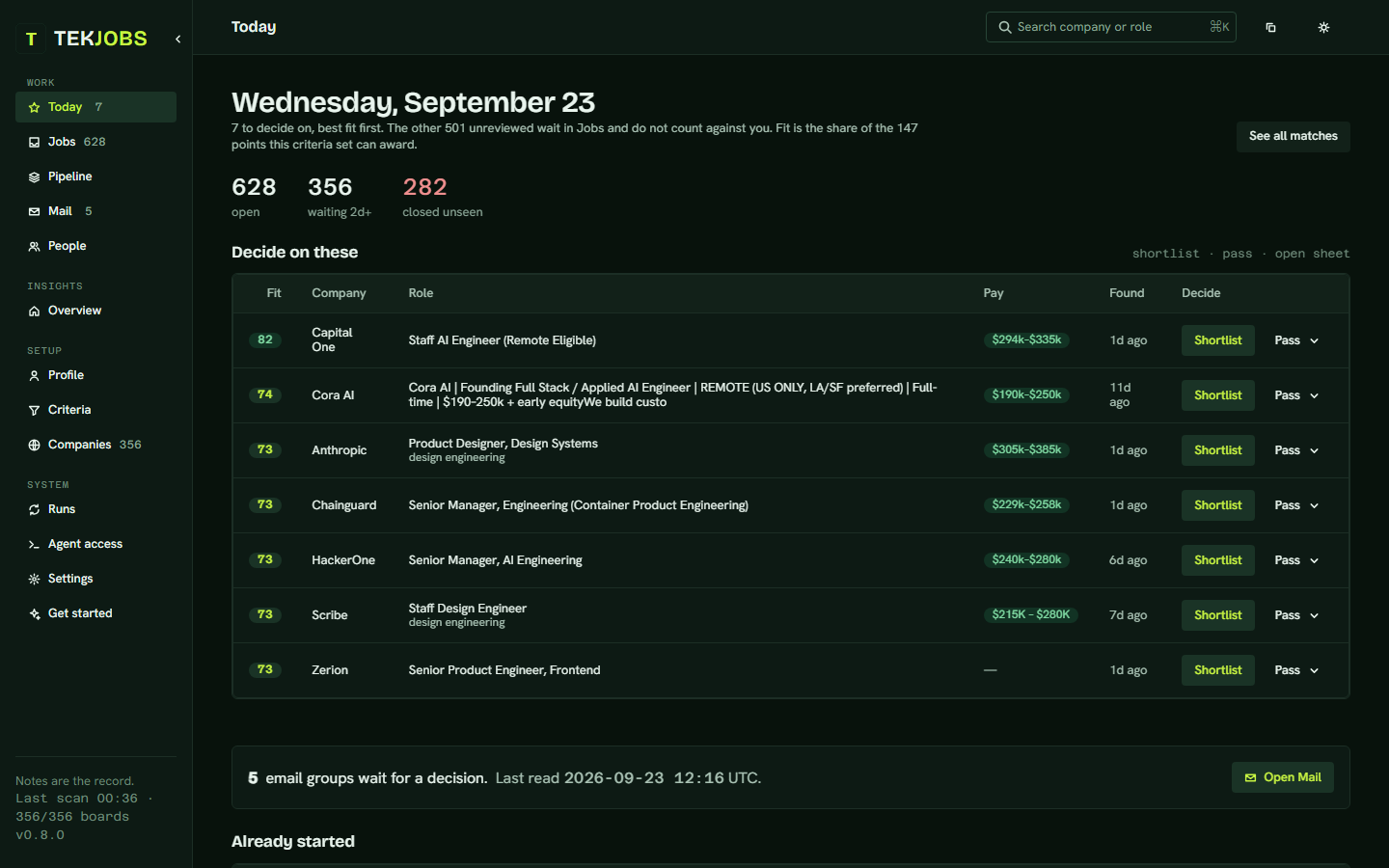Image resolution: width=1389 pixels, height=868 pixels.
Task: Focus the Search company or role field
Action: pos(1110,27)
